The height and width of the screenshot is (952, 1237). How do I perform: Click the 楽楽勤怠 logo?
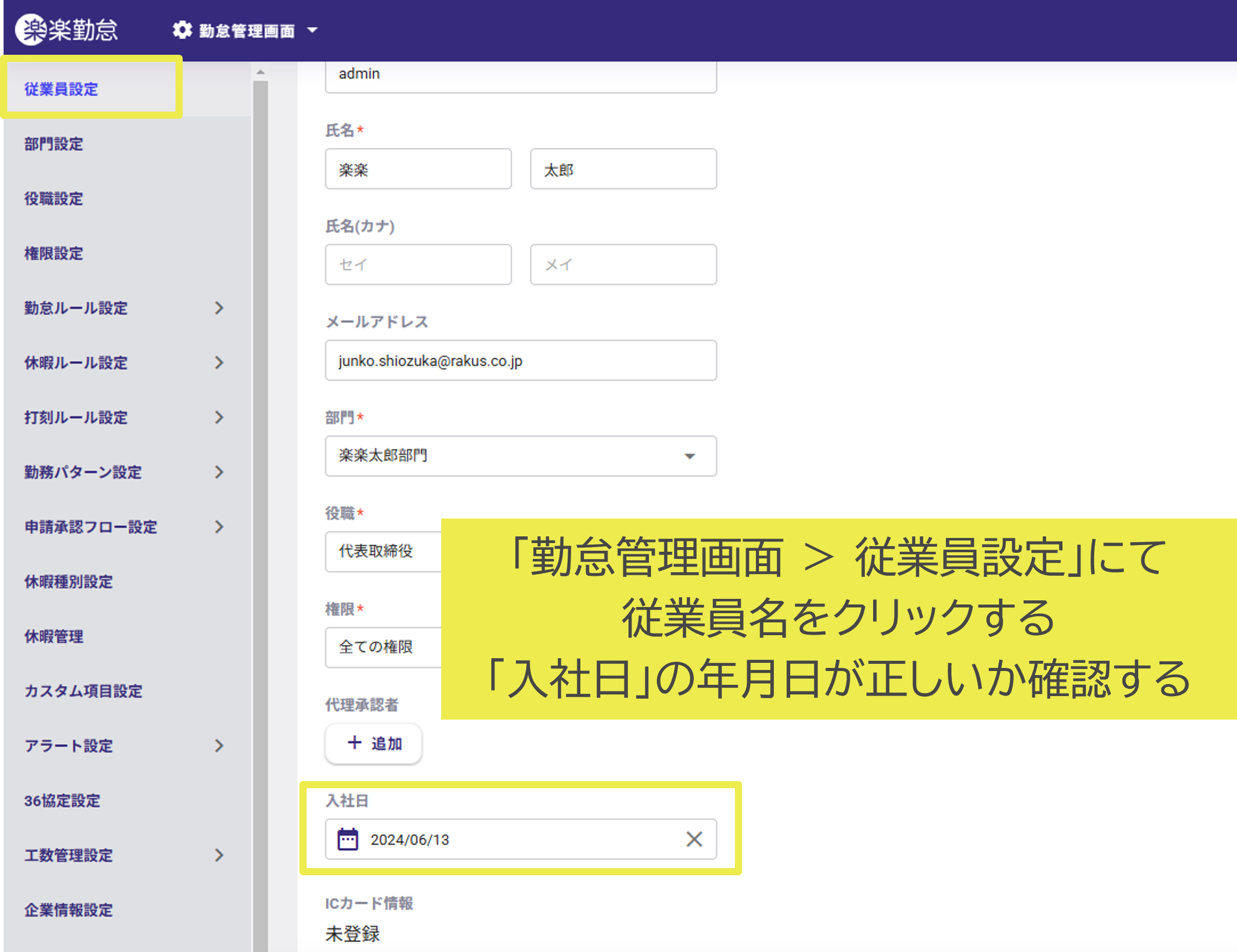[x=66, y=30]
